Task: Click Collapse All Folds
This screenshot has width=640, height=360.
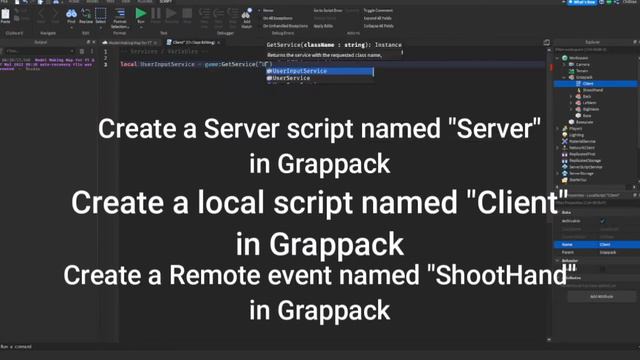Action: click(379, 26)
